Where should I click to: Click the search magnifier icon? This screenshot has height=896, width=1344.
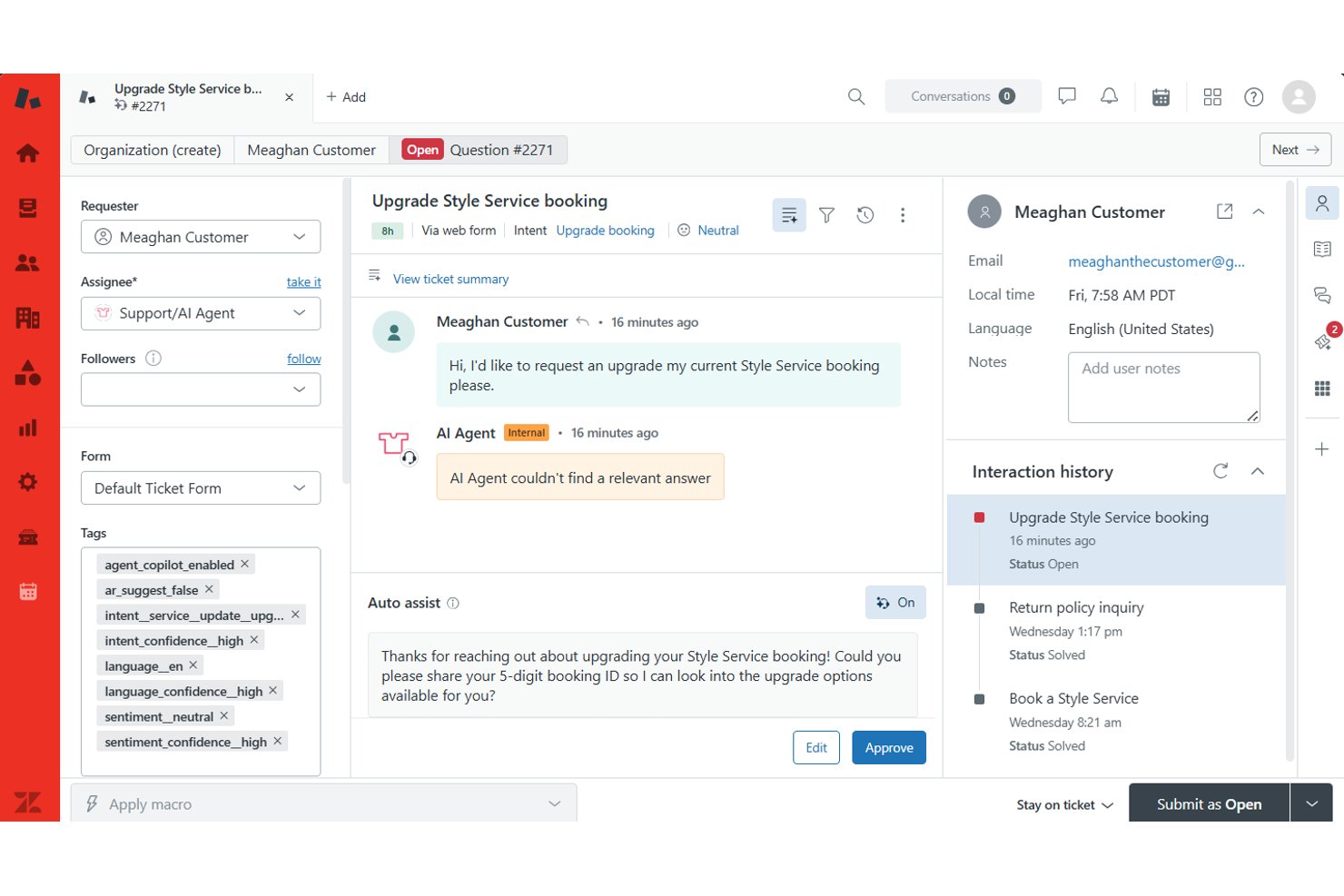[x=856, y=96]
